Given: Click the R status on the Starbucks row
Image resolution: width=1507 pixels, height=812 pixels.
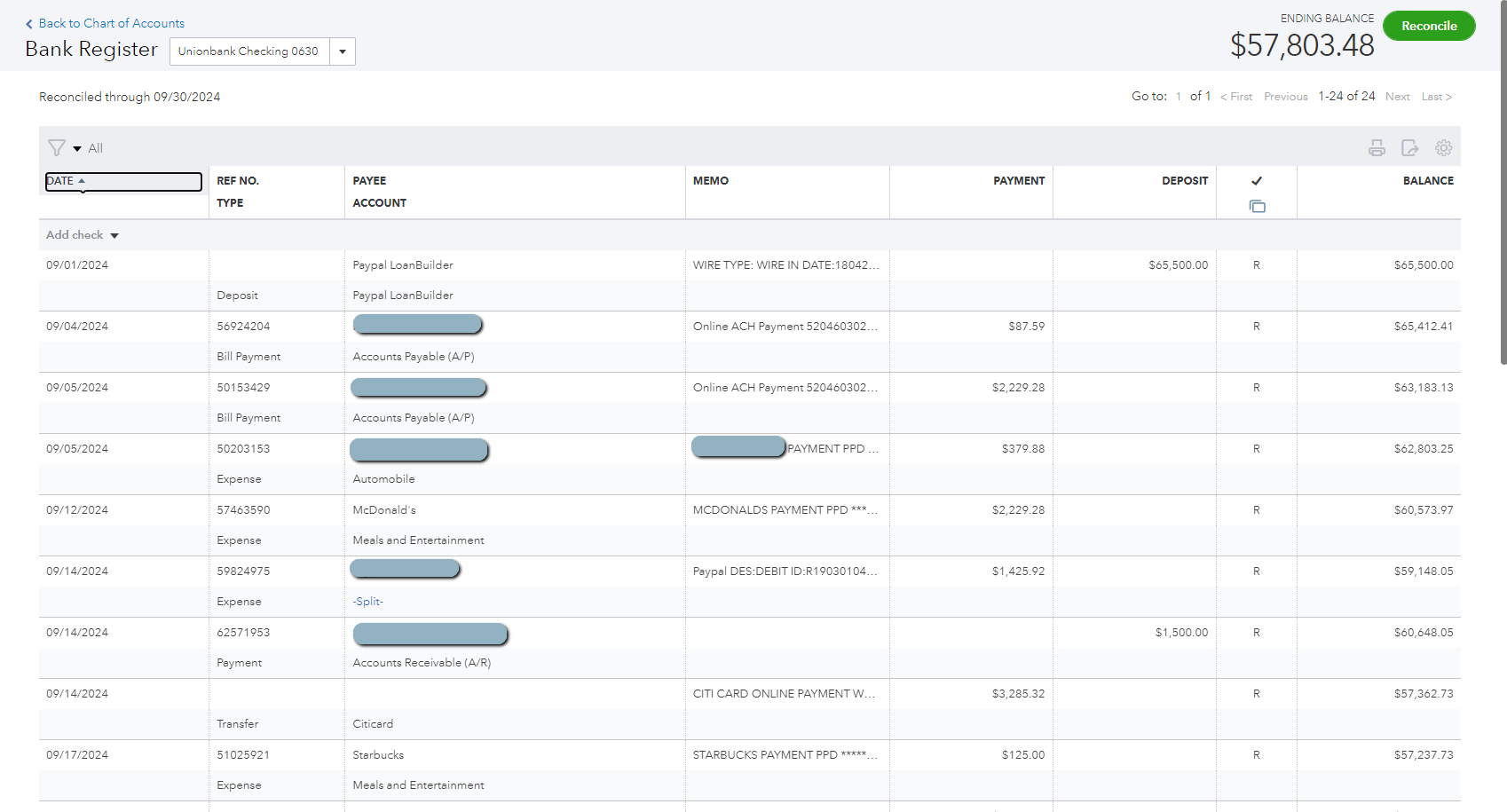Looking at the screenshot, I should tap(1257, 755).
